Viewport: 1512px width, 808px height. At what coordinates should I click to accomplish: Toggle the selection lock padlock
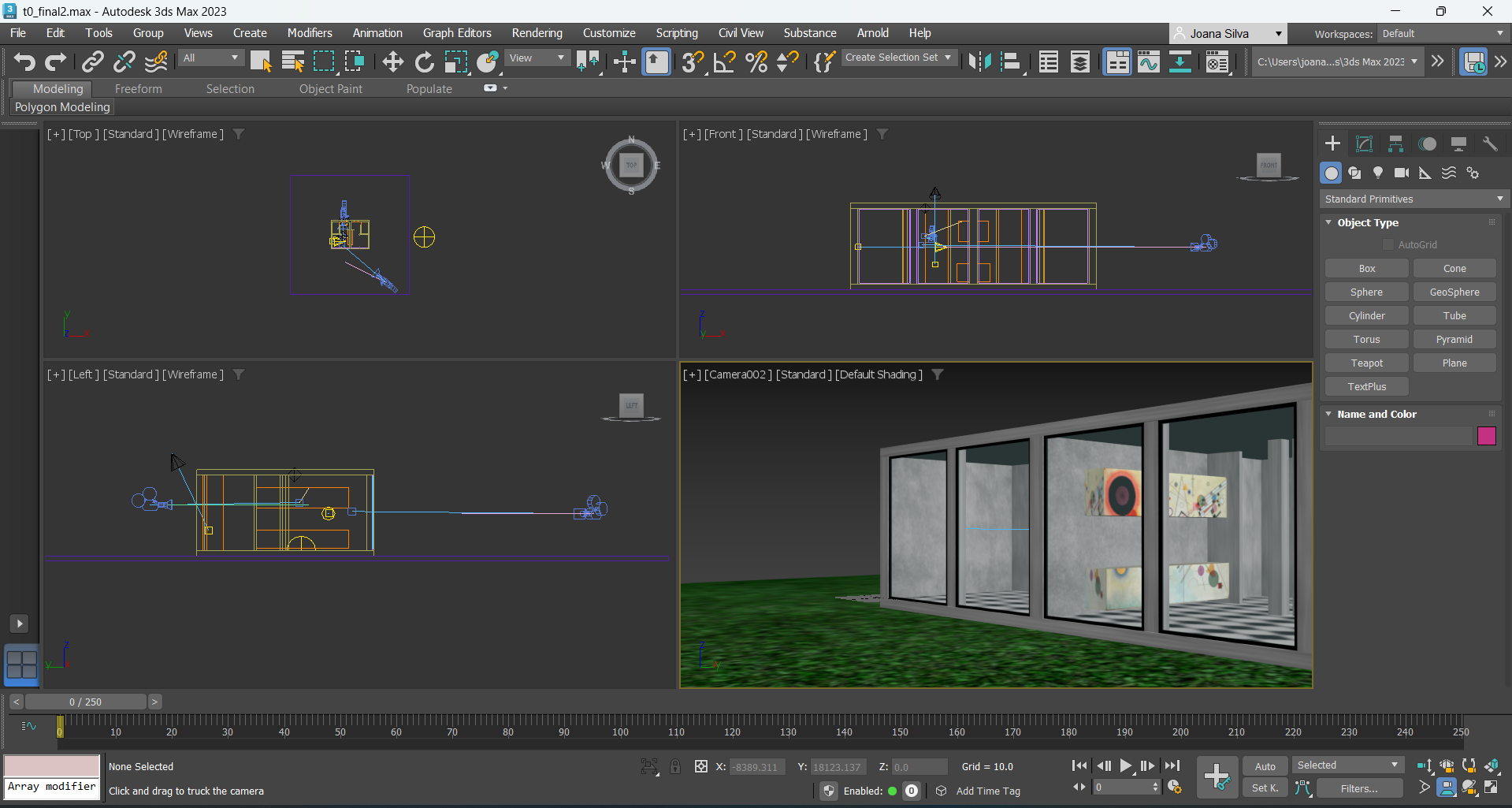click(675, 766)
